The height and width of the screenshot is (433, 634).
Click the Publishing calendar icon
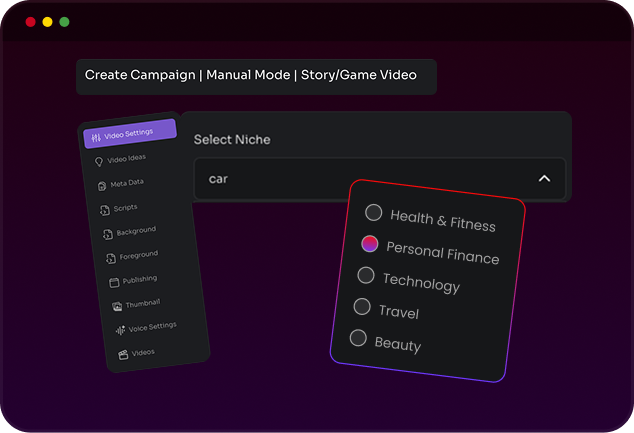point(114,282)
